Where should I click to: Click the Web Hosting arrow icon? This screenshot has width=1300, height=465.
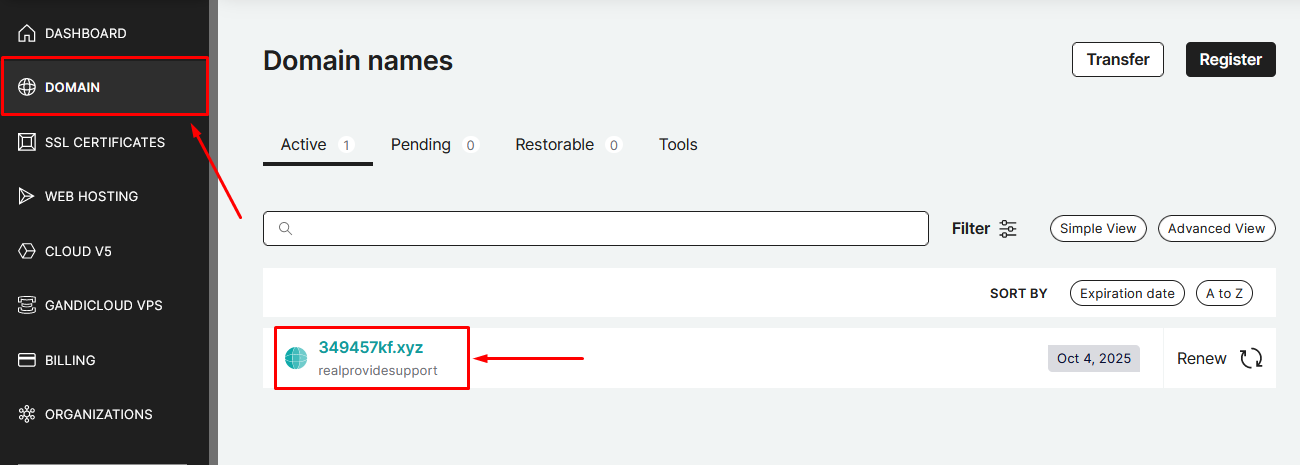(27, 196)
